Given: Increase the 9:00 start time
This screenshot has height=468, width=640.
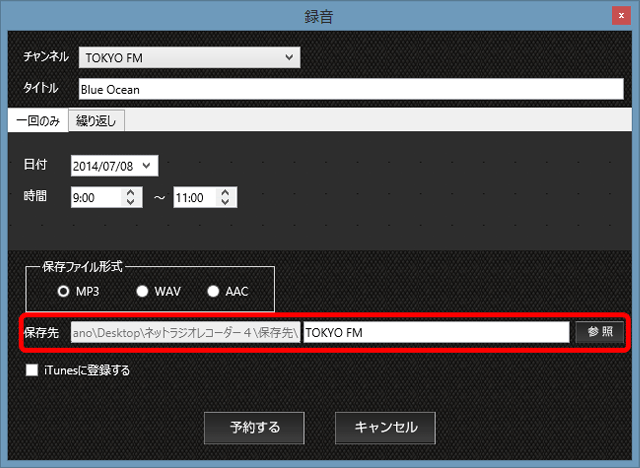Looking at the screenshot, I should [130, 192].
